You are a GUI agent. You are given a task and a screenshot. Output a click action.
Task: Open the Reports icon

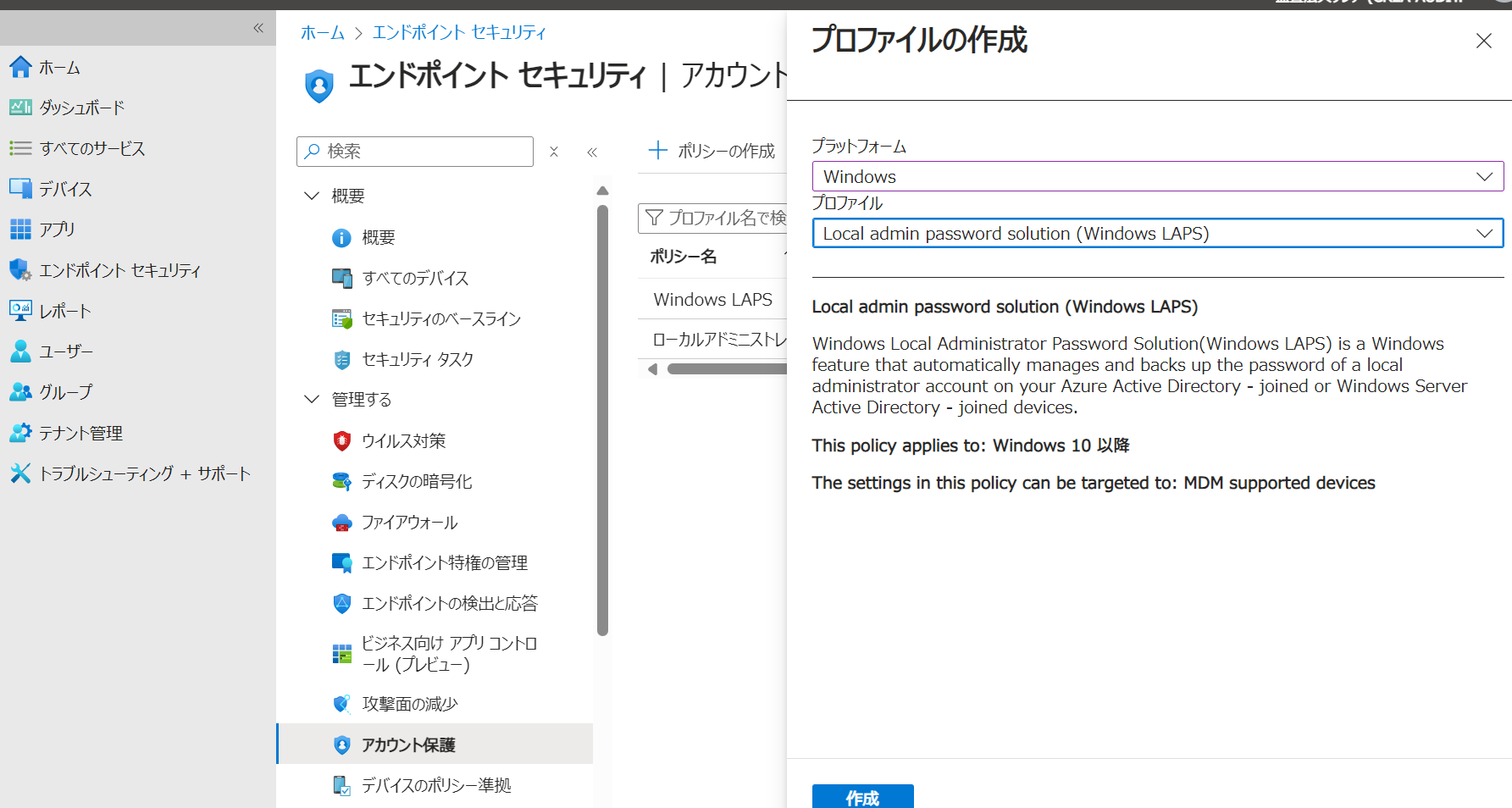[x=20, y=310]
